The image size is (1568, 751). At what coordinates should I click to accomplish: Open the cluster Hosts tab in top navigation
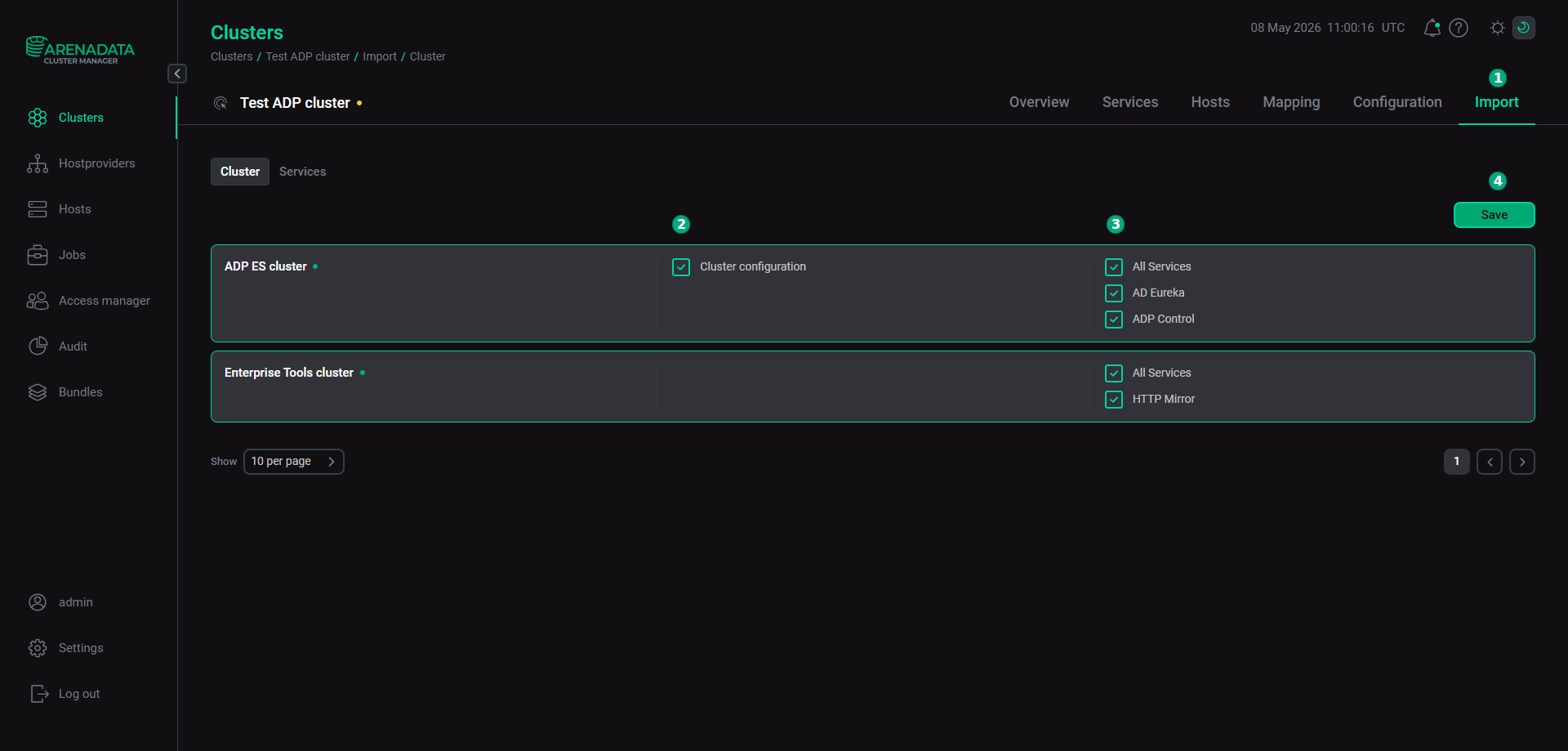[1210, 102]
